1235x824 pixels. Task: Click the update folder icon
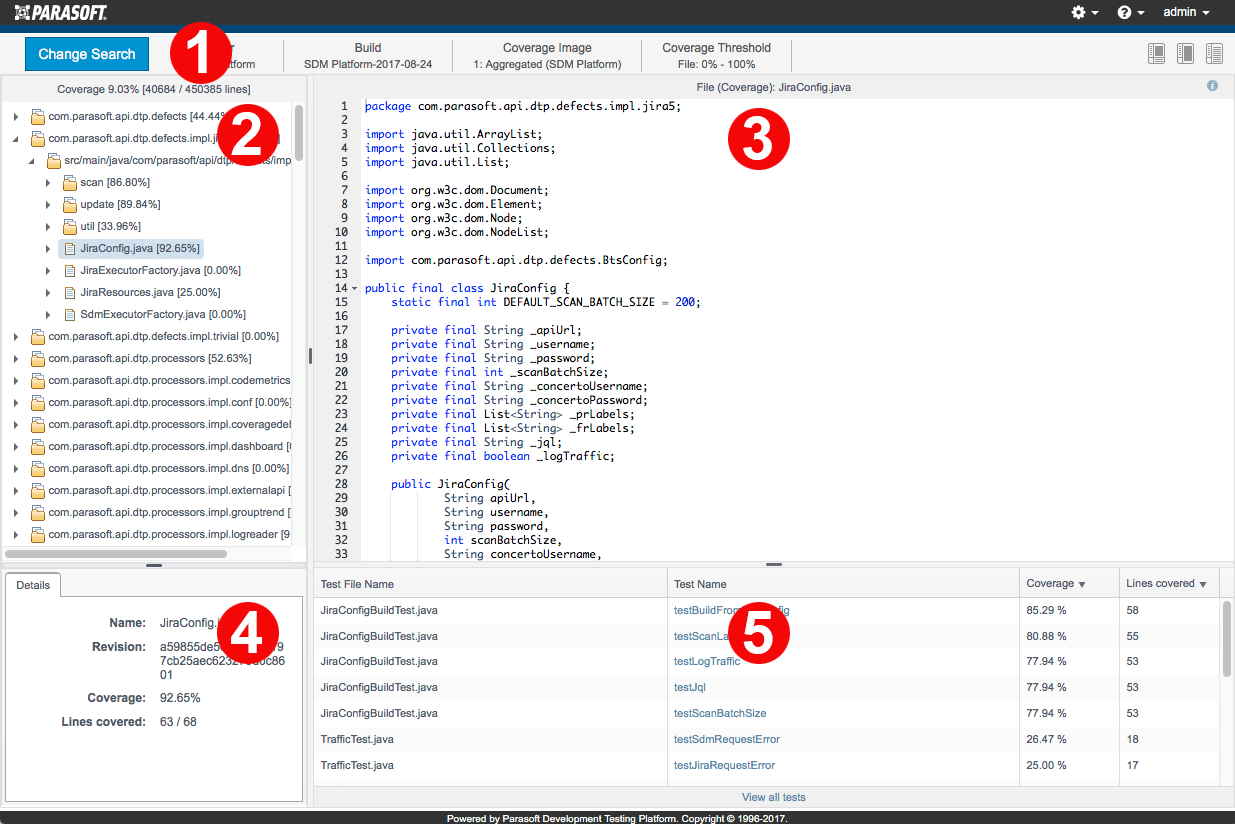(x=70, y=204)
